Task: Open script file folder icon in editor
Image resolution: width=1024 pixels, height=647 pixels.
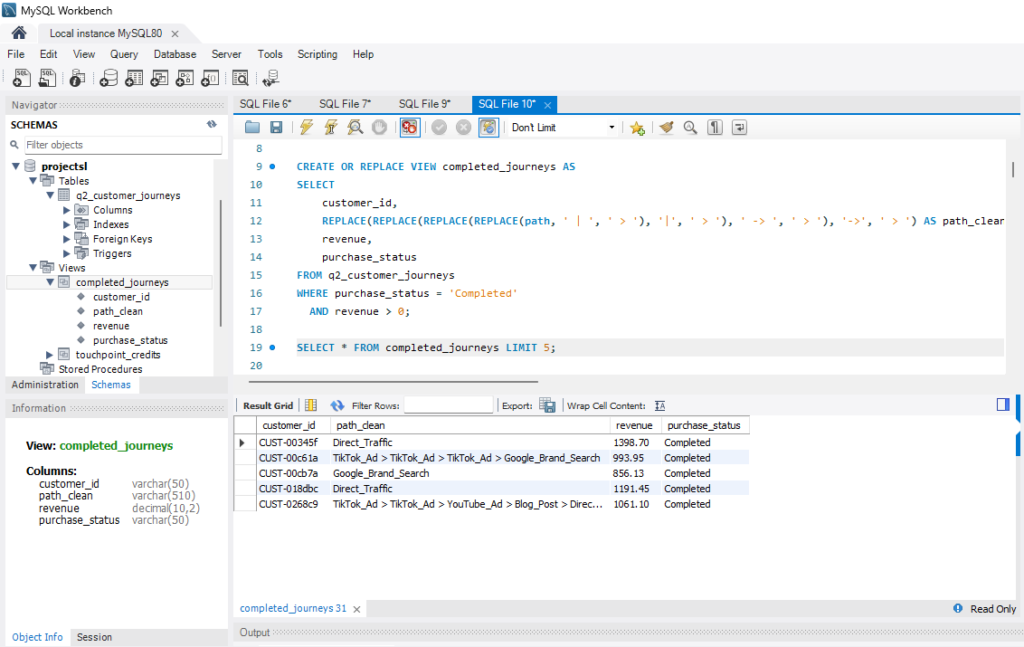Action: click(x=252, y=127)
